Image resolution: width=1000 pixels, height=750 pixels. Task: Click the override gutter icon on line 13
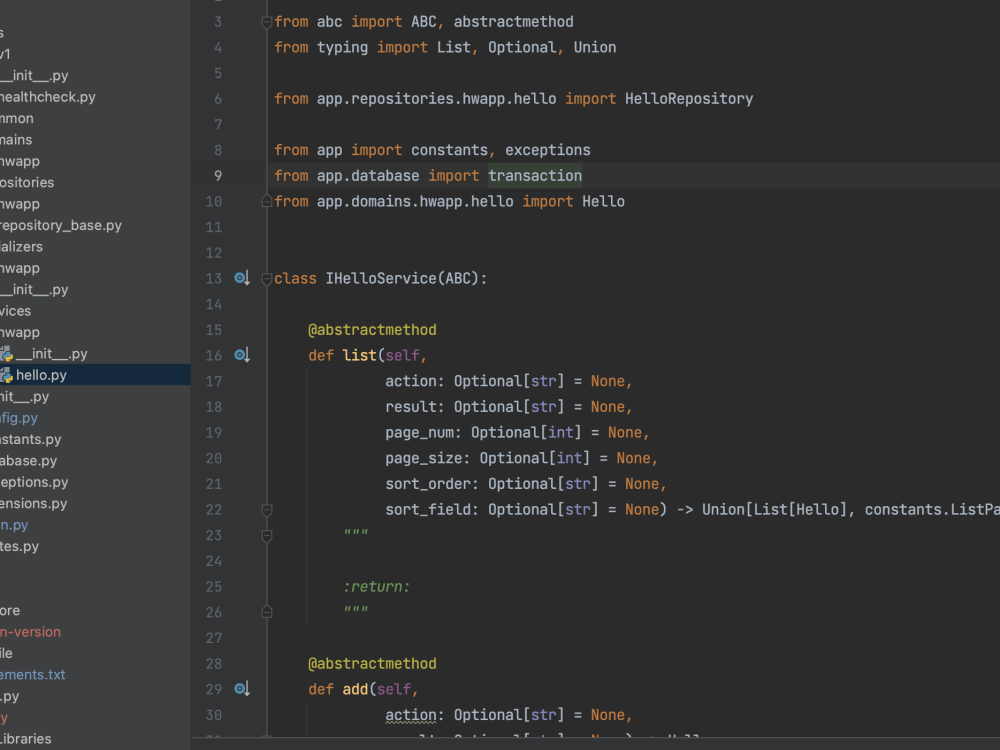point(242,278)
